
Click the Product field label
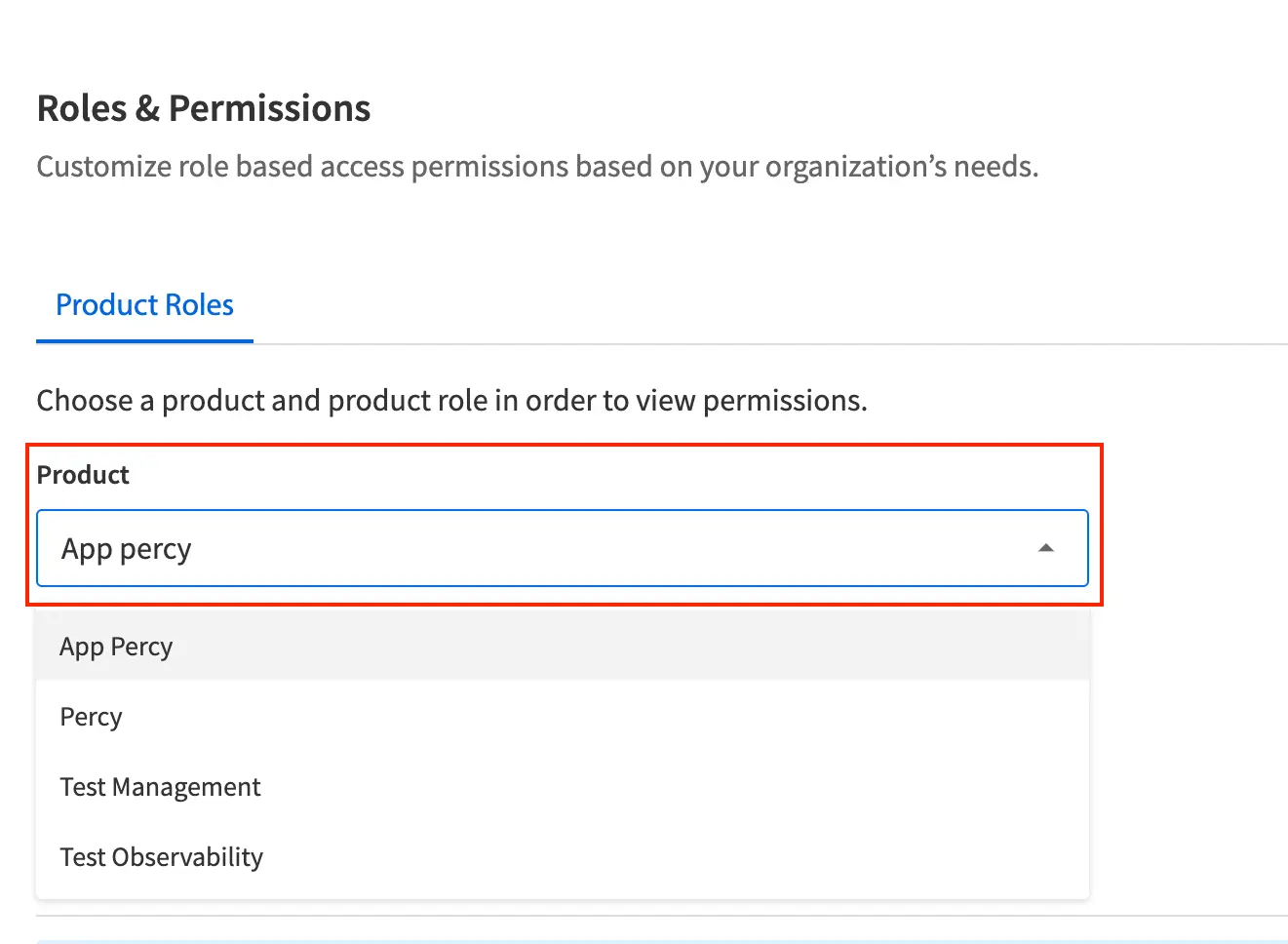83,475
